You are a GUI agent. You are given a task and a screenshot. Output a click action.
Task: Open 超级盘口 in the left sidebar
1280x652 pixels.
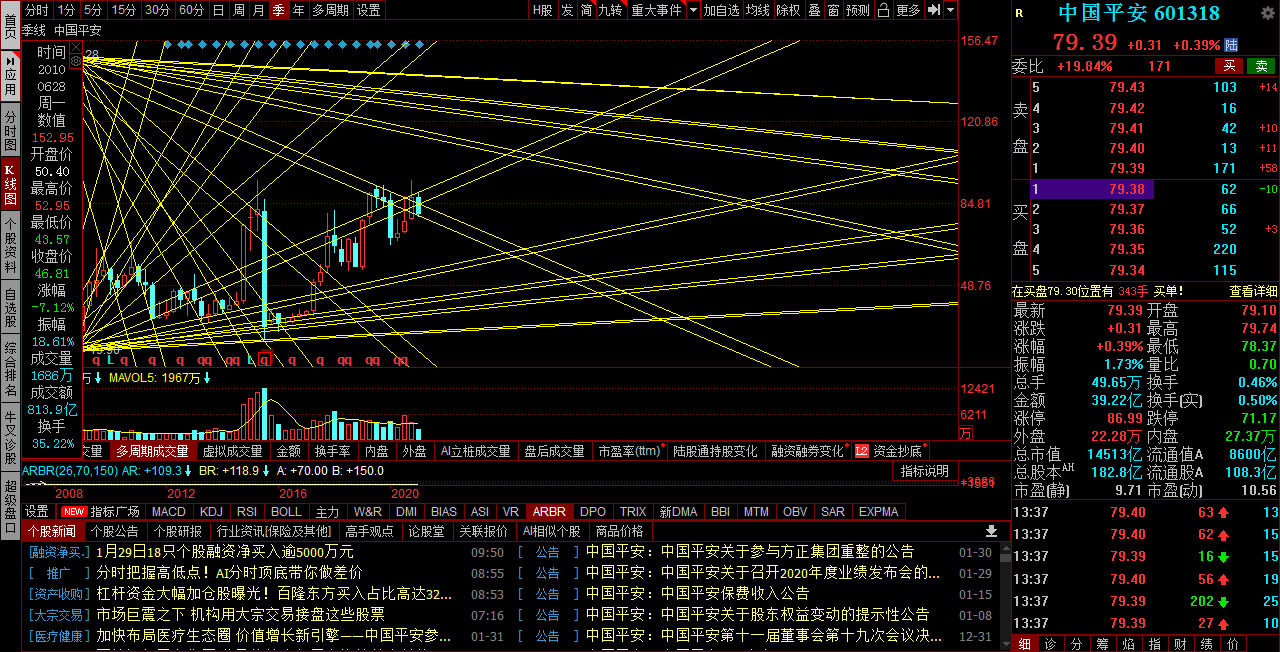tap(10, 505)
